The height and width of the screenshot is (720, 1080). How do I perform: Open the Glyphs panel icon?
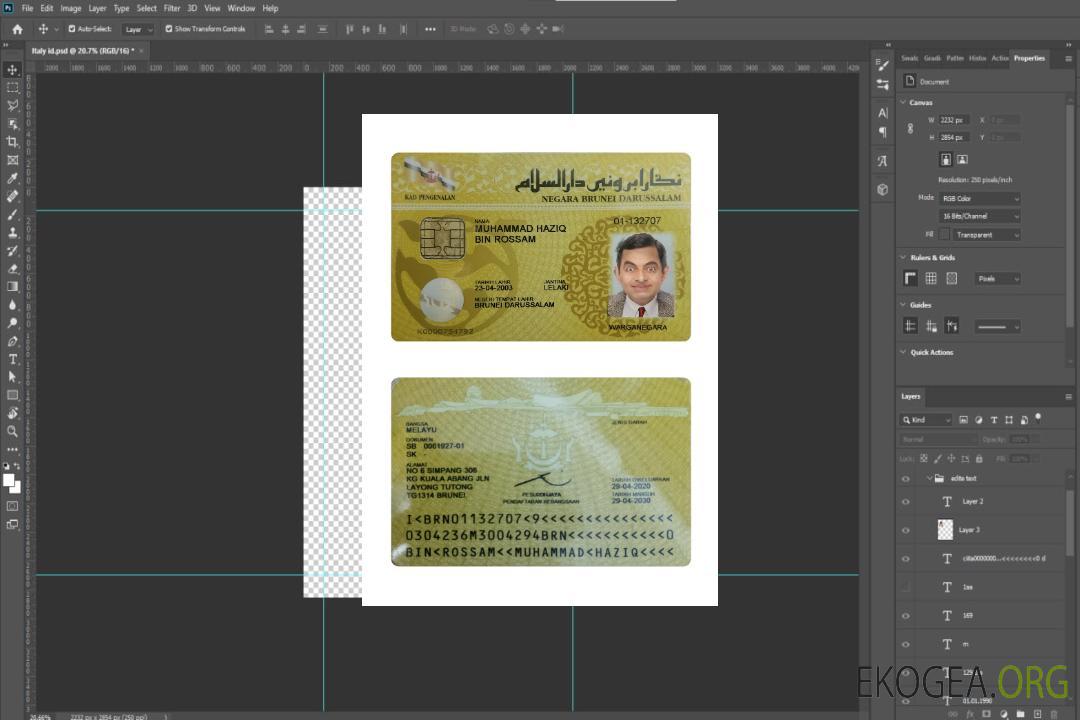[883, 161]
